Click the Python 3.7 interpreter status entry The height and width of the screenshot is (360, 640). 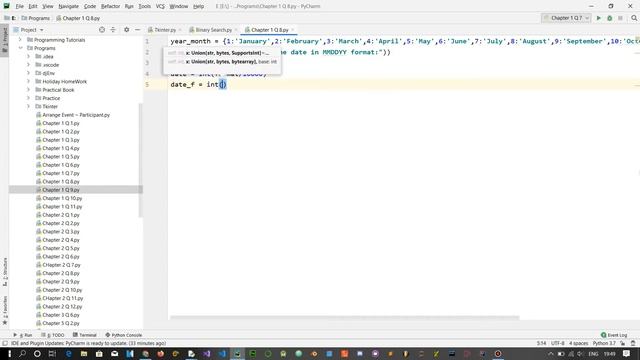(604, 343)
